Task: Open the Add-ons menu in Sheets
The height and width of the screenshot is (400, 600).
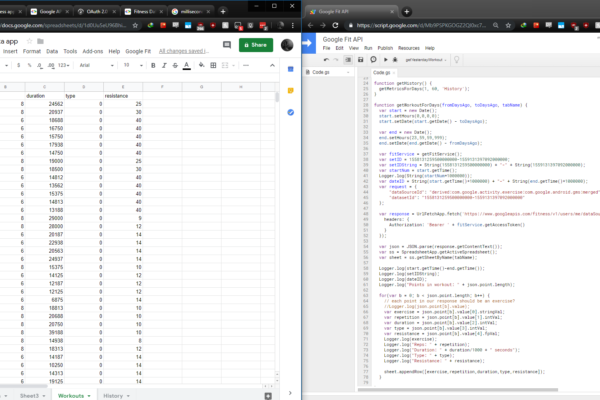Action: click(93, 51)
